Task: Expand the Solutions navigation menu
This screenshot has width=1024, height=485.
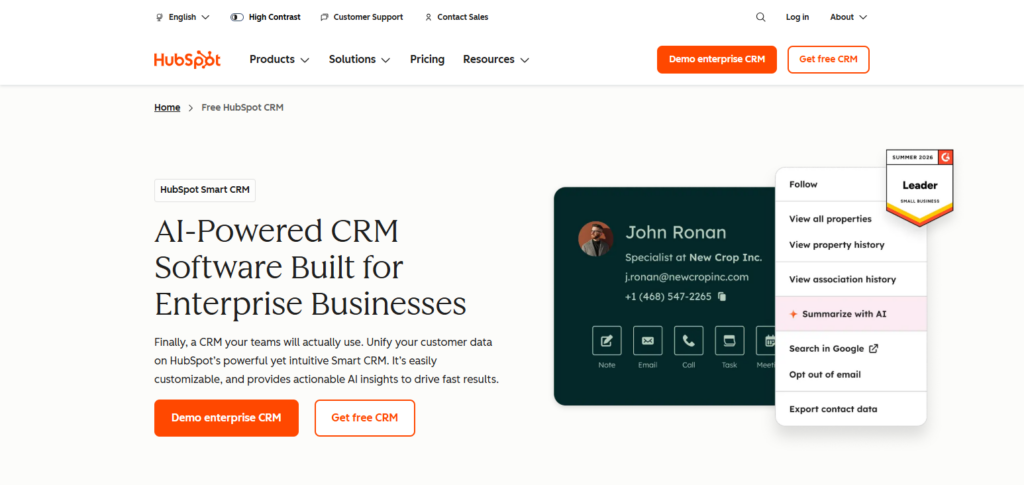Action: point(360,59)
